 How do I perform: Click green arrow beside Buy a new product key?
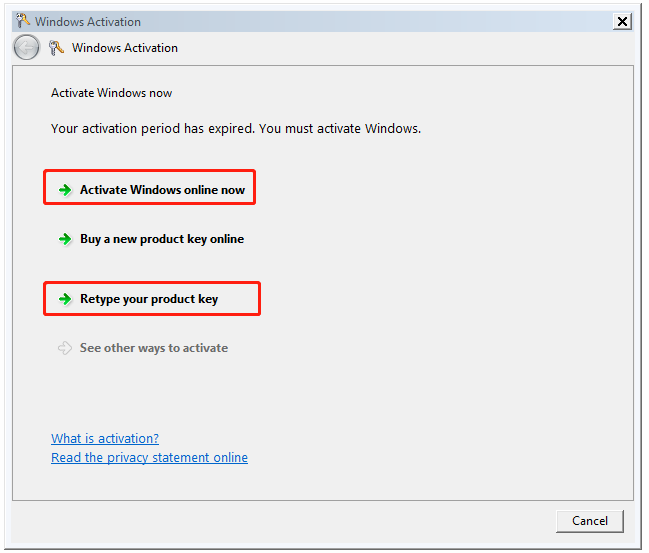[x=65, y=239]
